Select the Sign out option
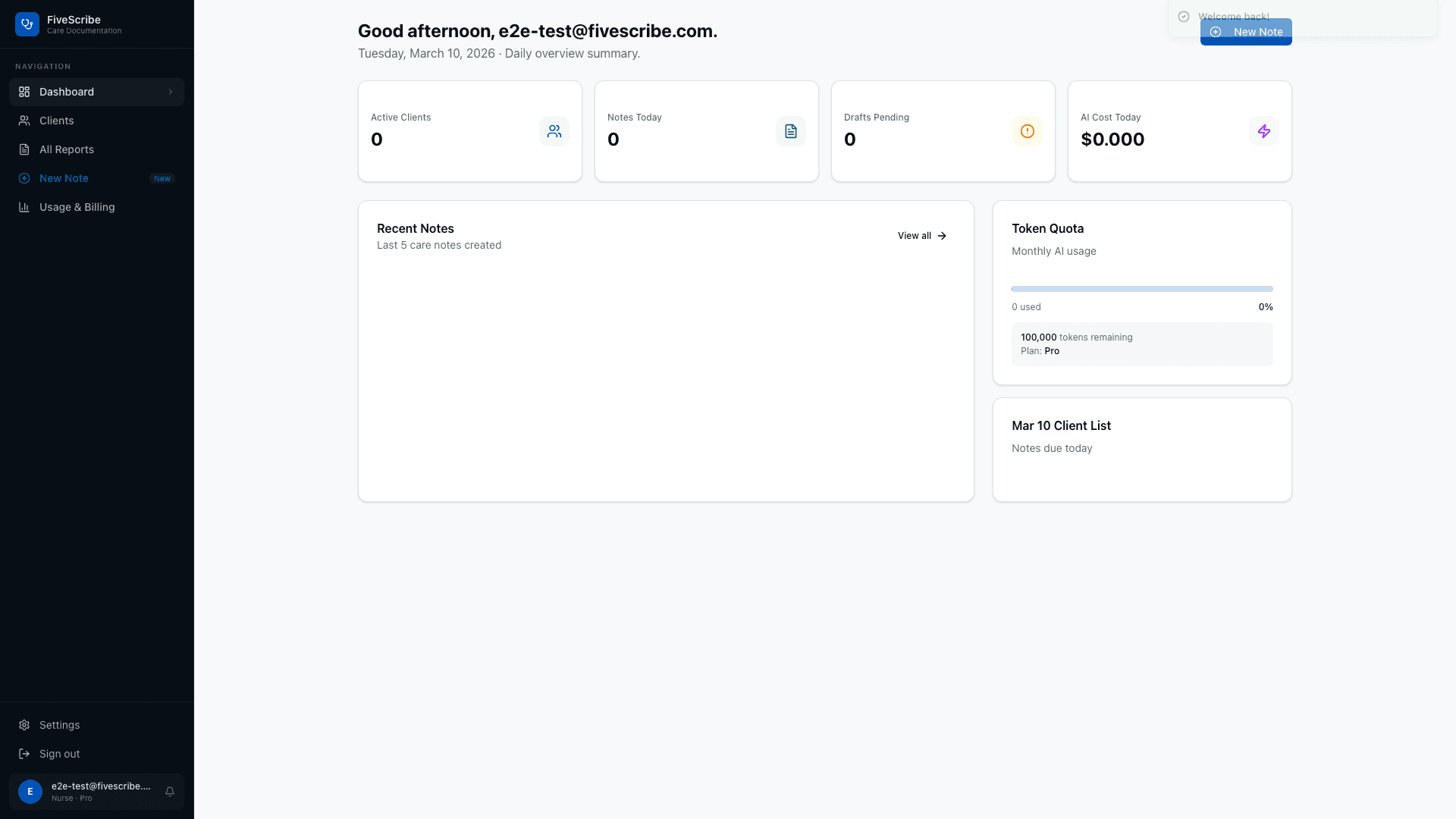 [x=59, y=754]
